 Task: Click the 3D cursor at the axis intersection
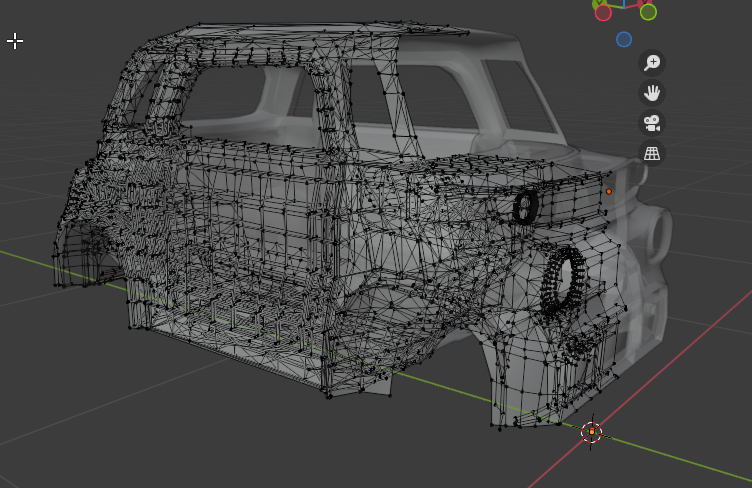(591, 432)
